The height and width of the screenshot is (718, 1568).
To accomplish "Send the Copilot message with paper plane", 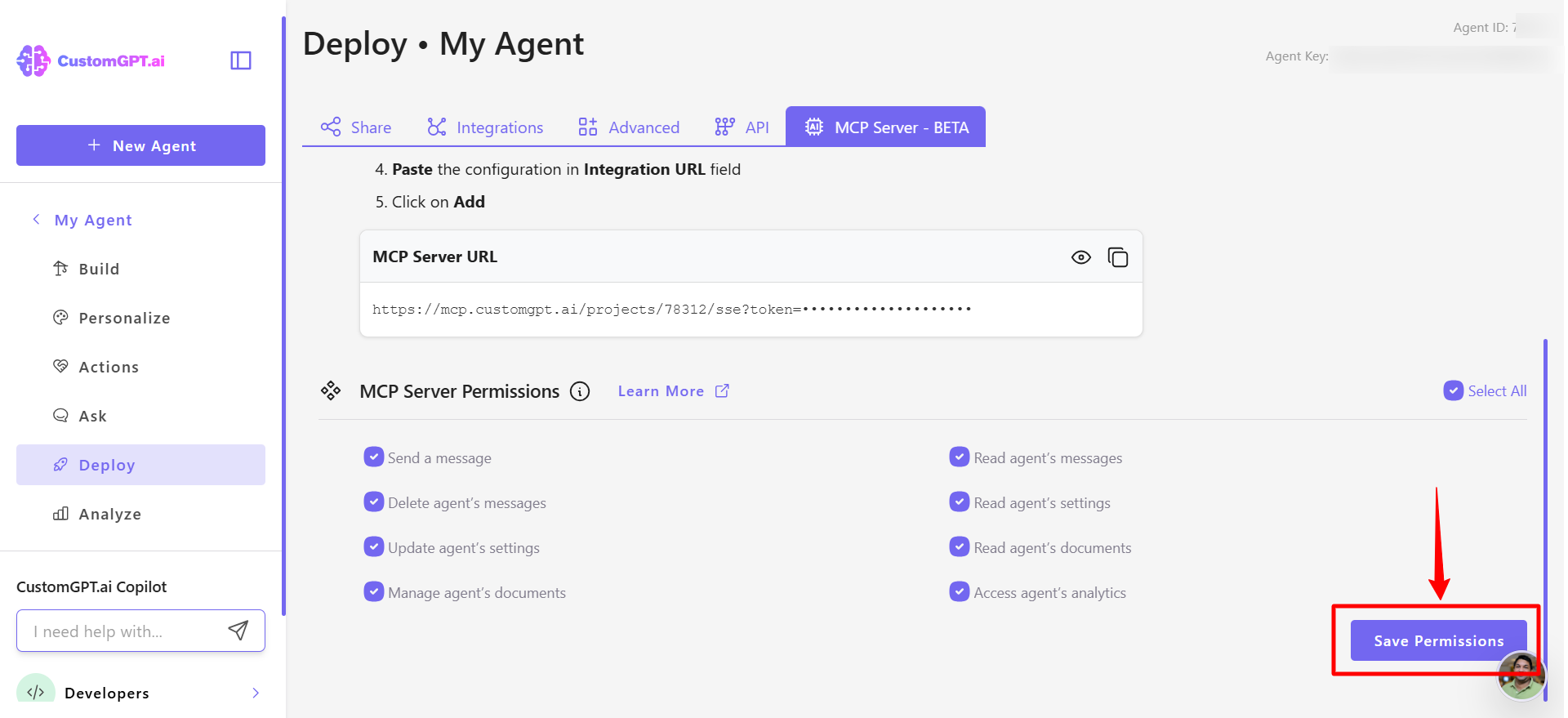I will pyautogui.click(x=238, y=630).
